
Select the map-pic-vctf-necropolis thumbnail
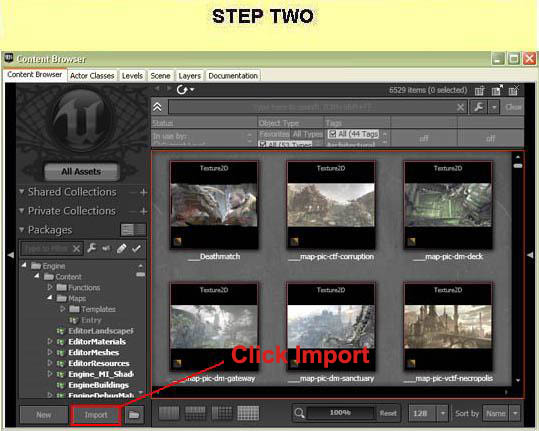click(x=448, y=327)
